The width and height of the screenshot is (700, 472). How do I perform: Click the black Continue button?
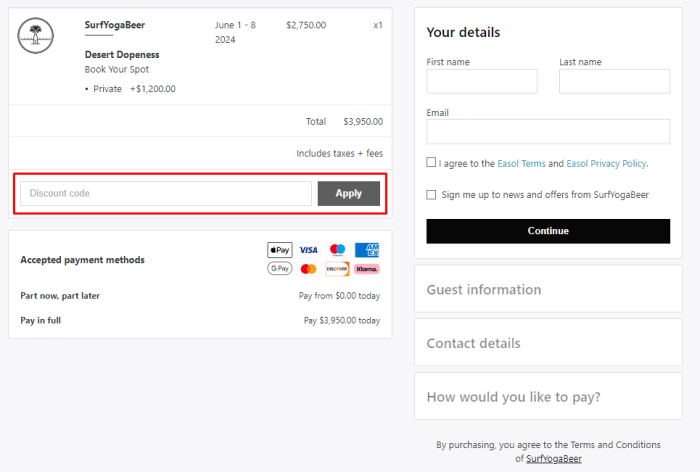[x=548, y=231]
